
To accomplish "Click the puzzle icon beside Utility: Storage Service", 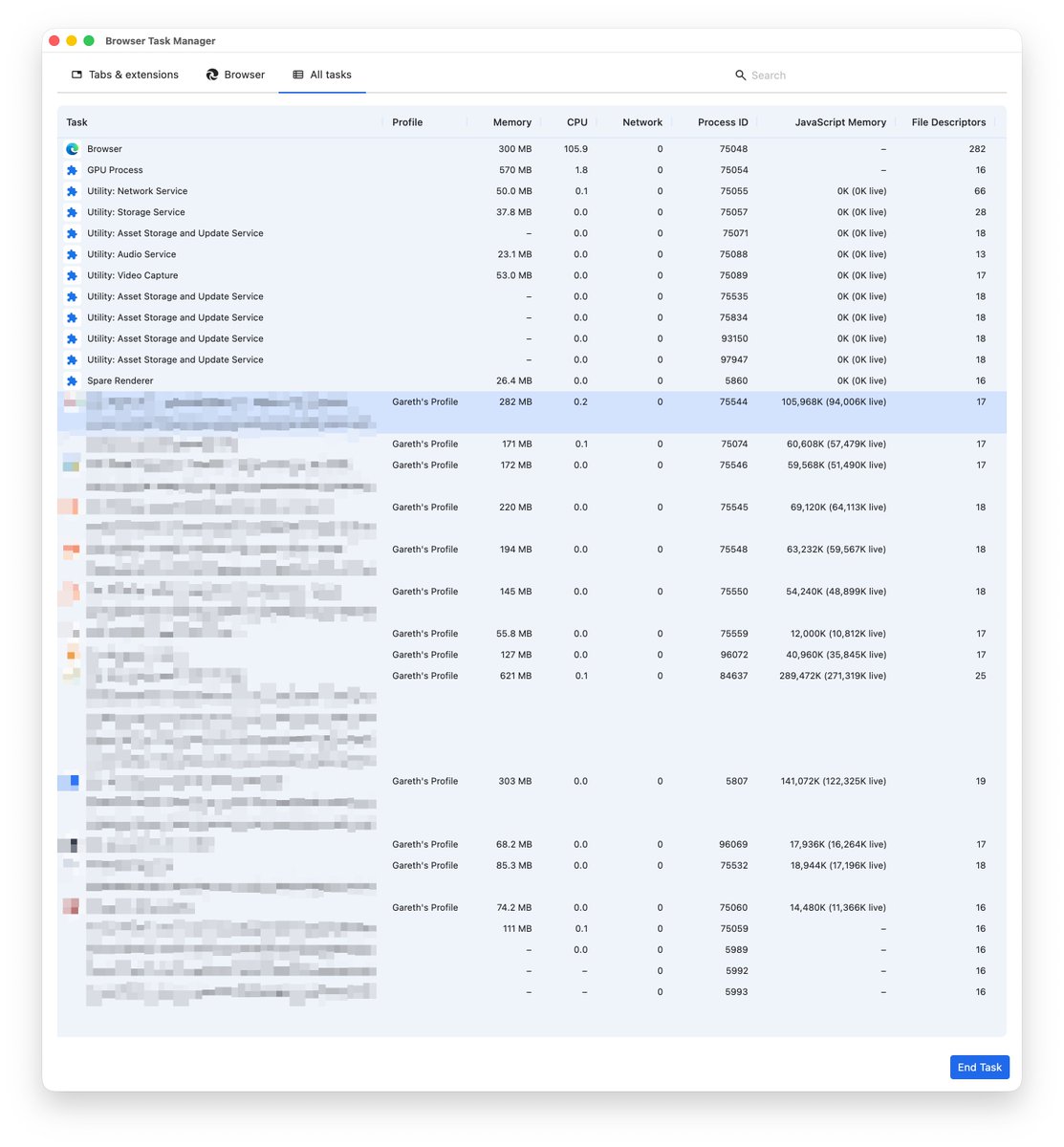I will point(72,212).
